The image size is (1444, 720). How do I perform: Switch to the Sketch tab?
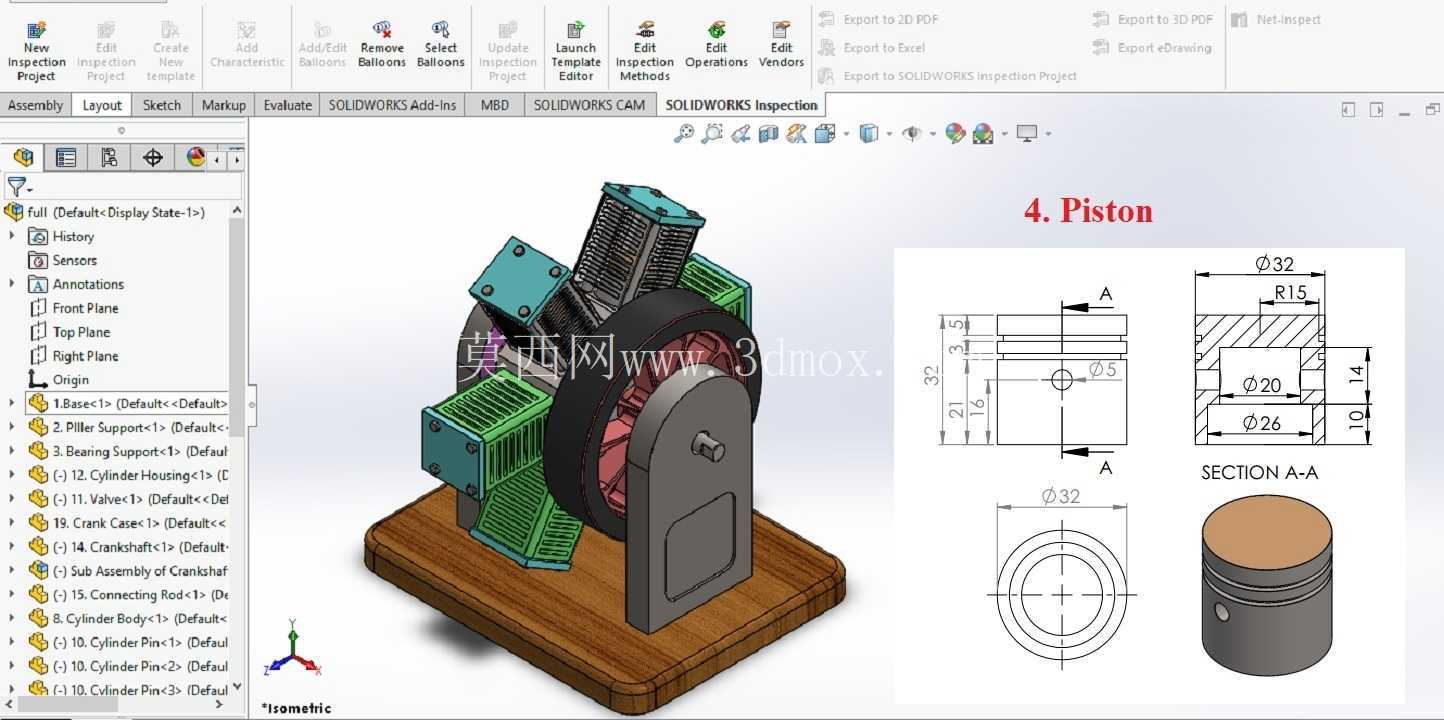[x=162, y=105]
